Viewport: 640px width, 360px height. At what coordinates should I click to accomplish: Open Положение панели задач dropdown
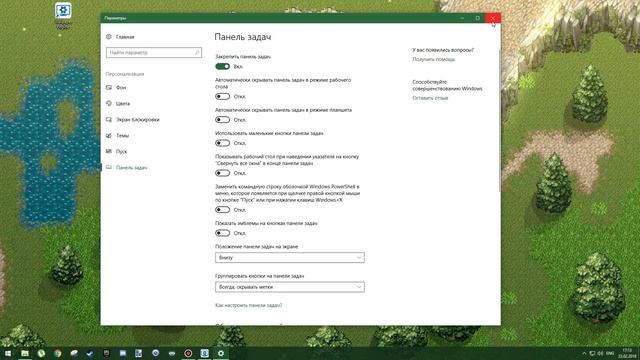pyautogui.click(x=290, y=258)
